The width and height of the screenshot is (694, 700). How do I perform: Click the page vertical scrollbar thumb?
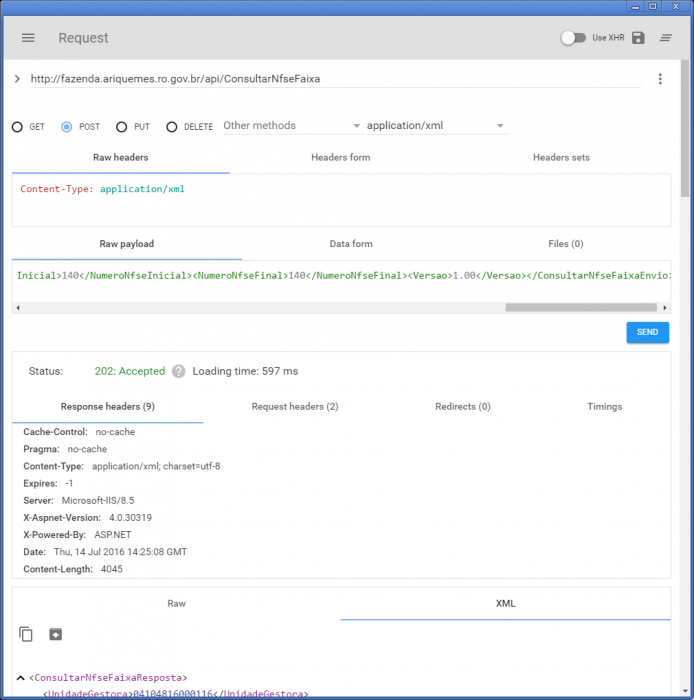click(685, 129)
